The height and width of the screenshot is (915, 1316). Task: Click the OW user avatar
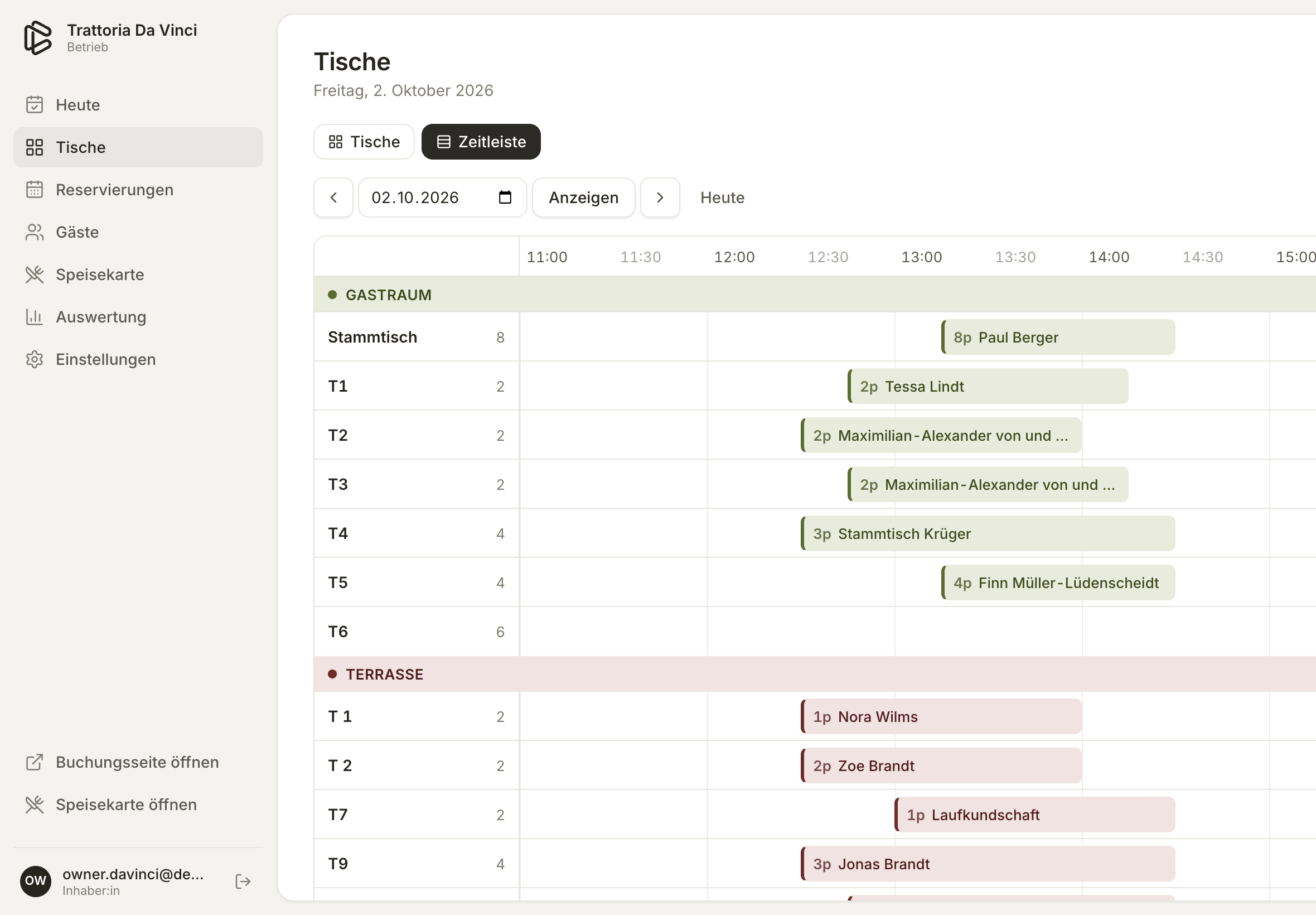click(x=36, y=881)
